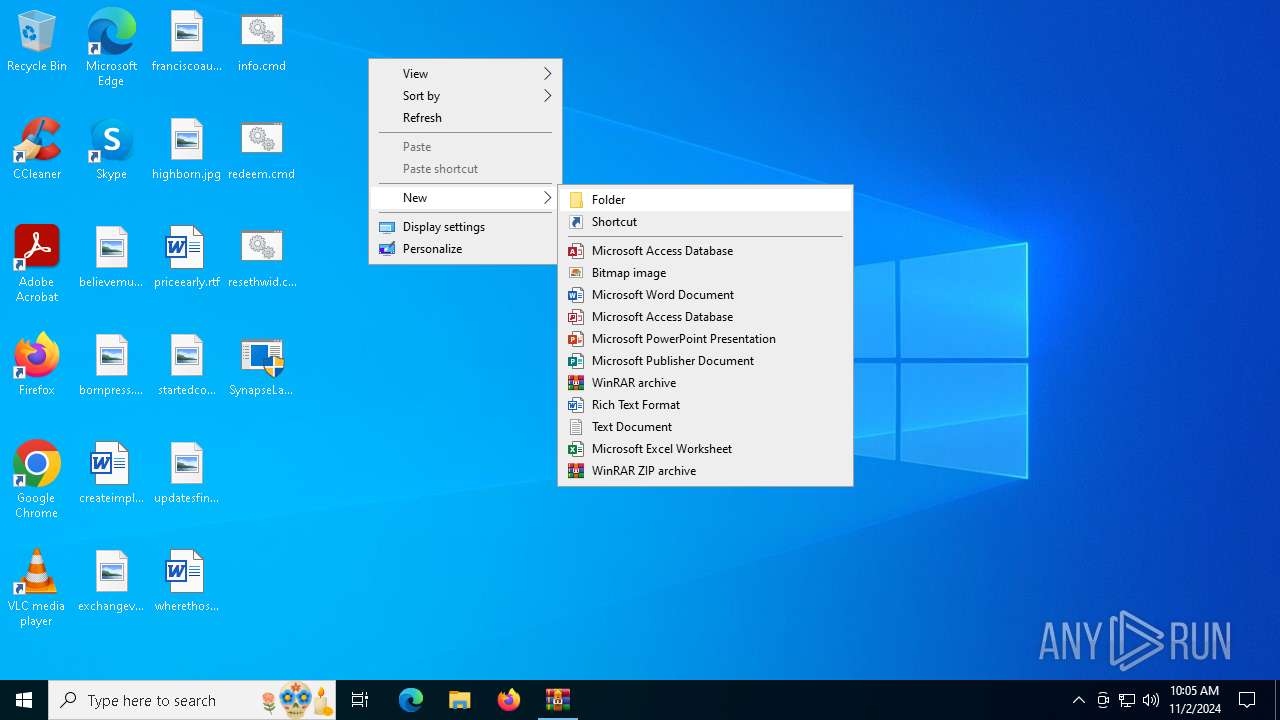Expand the Sort by submenu
1280x720 pixels.
coord(465,96)
